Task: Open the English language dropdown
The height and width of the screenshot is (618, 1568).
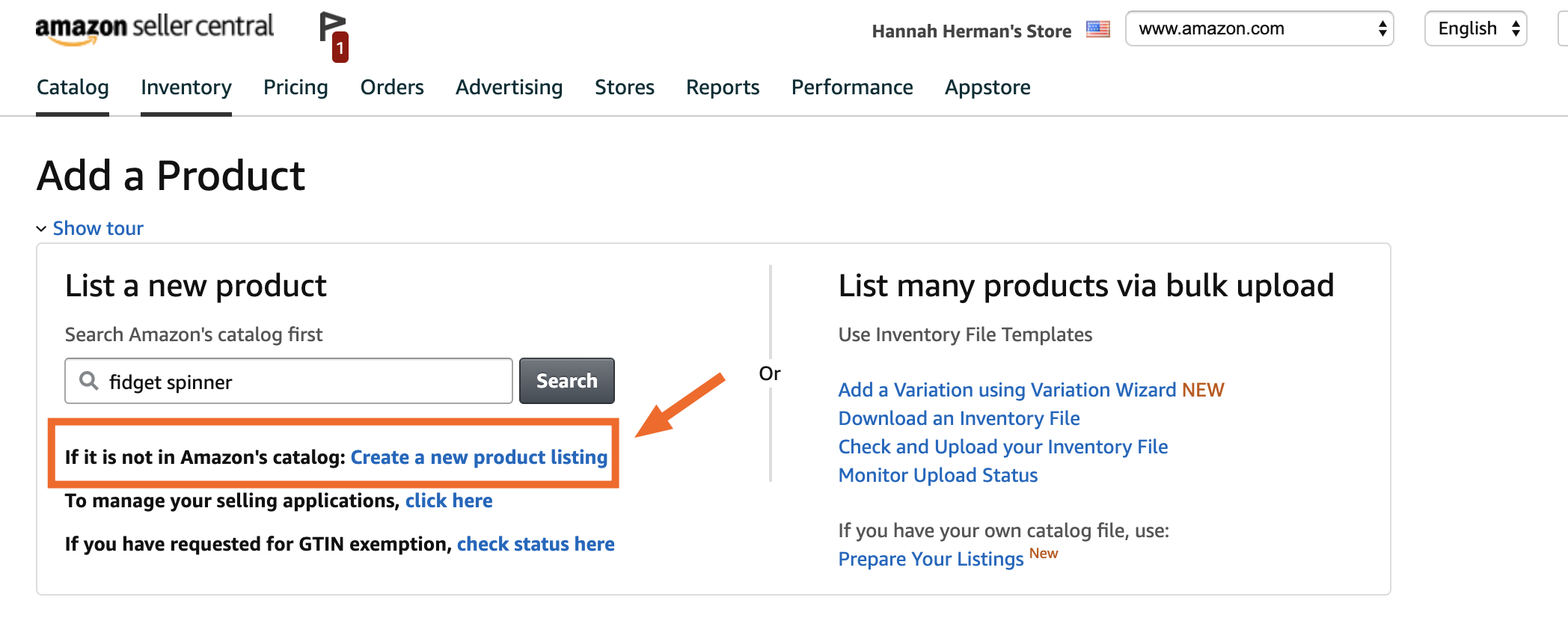Action: 1476,28
